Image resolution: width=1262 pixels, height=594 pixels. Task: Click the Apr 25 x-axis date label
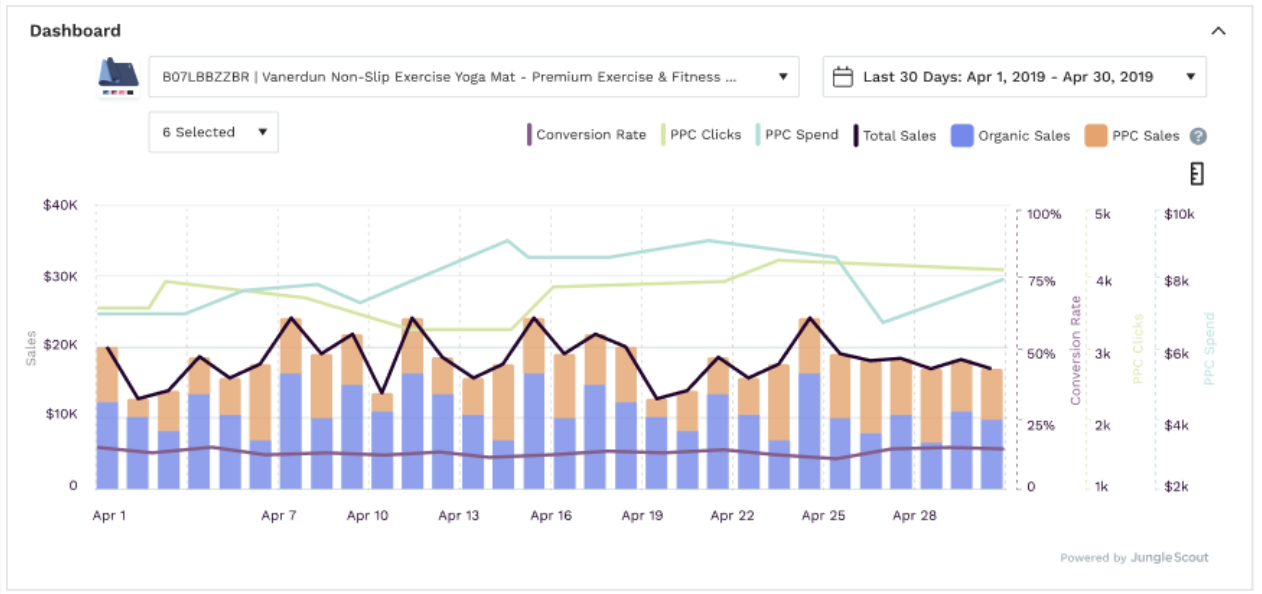823,516
